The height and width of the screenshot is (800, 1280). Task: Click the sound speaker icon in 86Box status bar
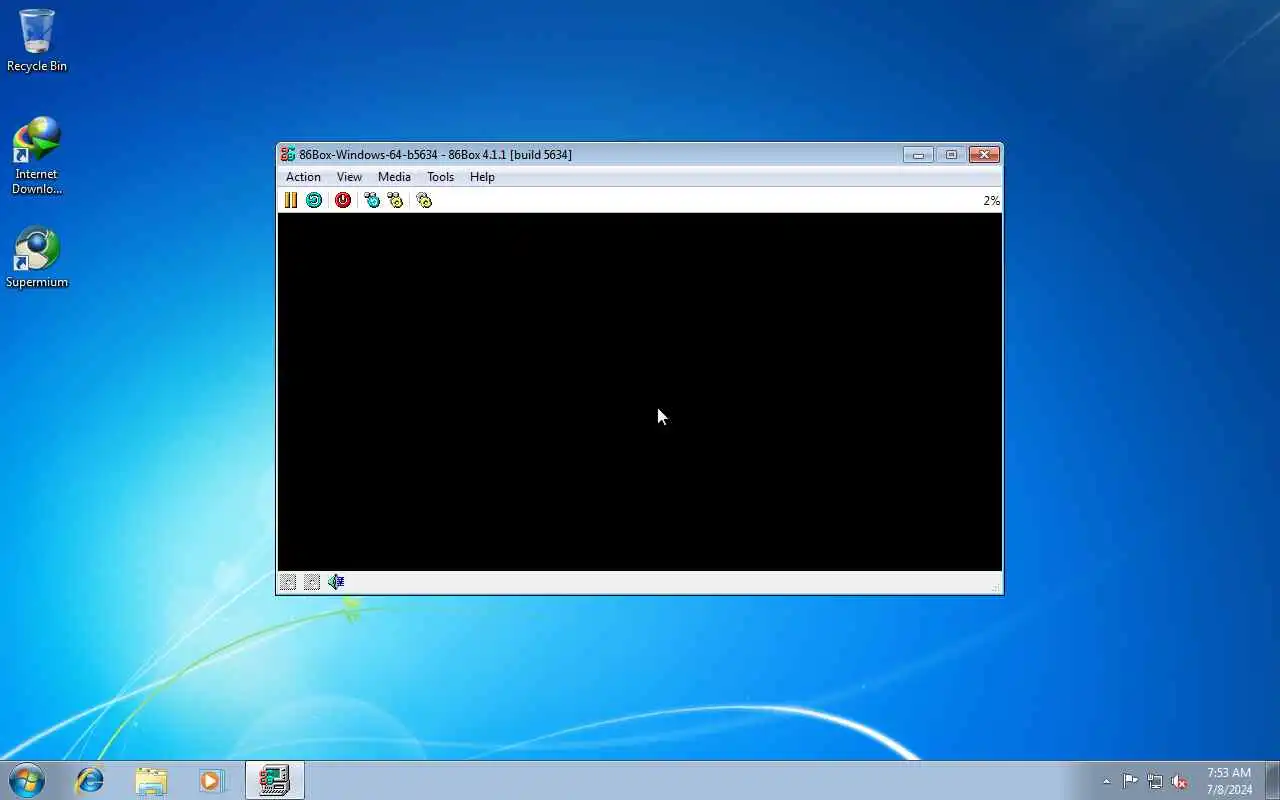tap(336, 582)
